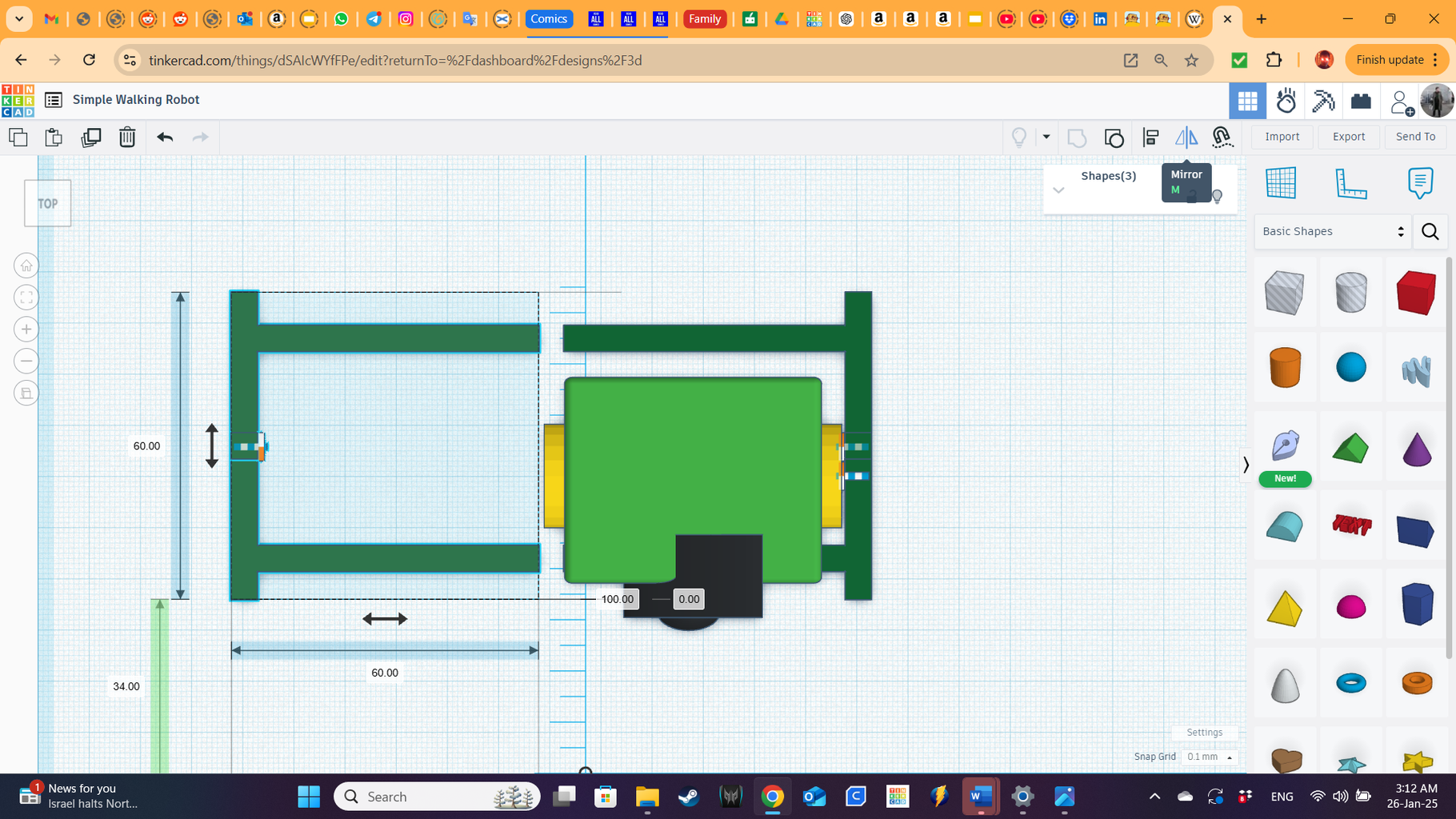Screen dimensions: 1456x819
Task: Open the Align tool
Action: [1150, 137]
